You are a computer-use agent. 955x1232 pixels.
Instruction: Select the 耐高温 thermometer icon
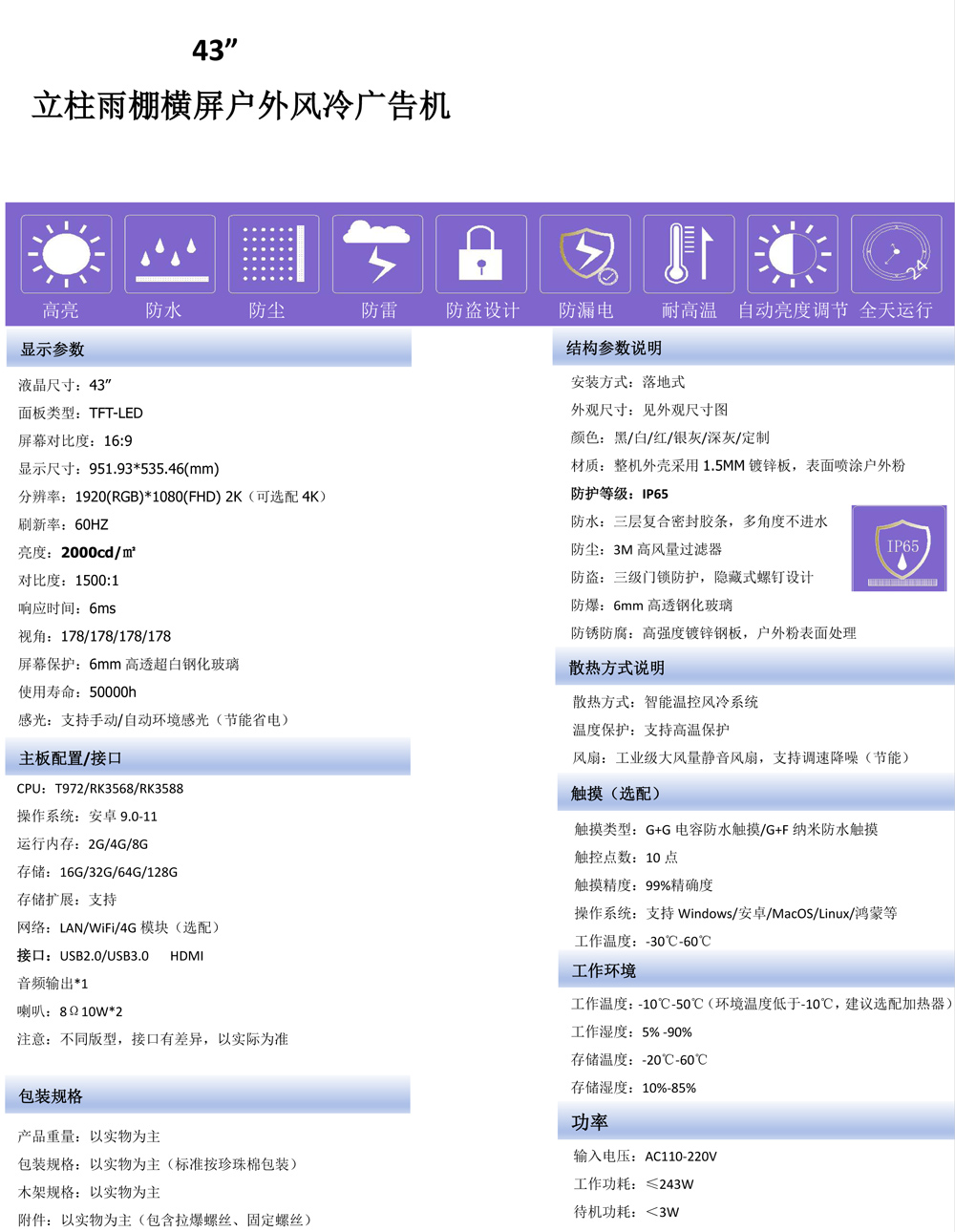689,253
